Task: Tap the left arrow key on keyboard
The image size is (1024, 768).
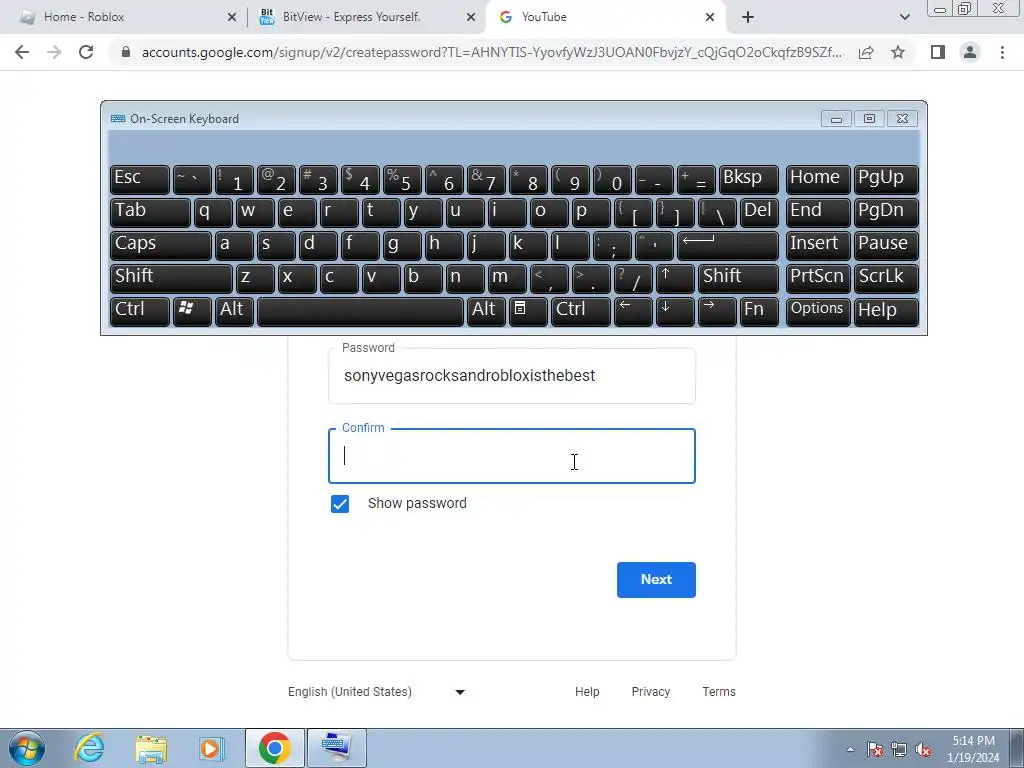Action: pos(633,311)
